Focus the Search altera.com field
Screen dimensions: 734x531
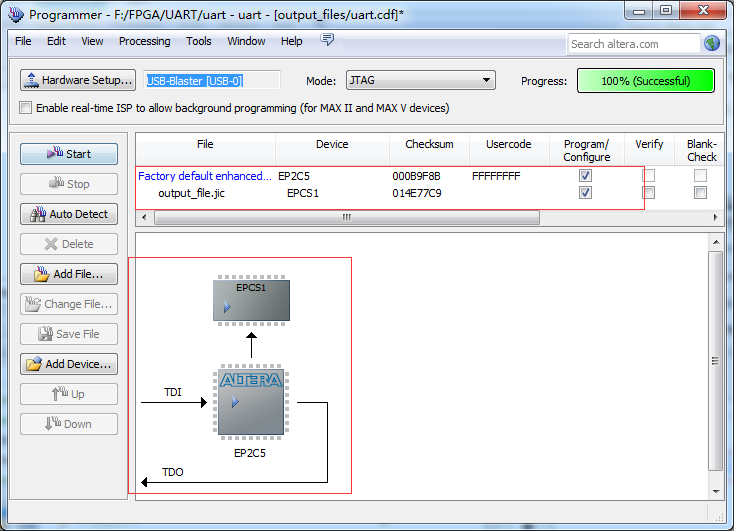point(634,44)
